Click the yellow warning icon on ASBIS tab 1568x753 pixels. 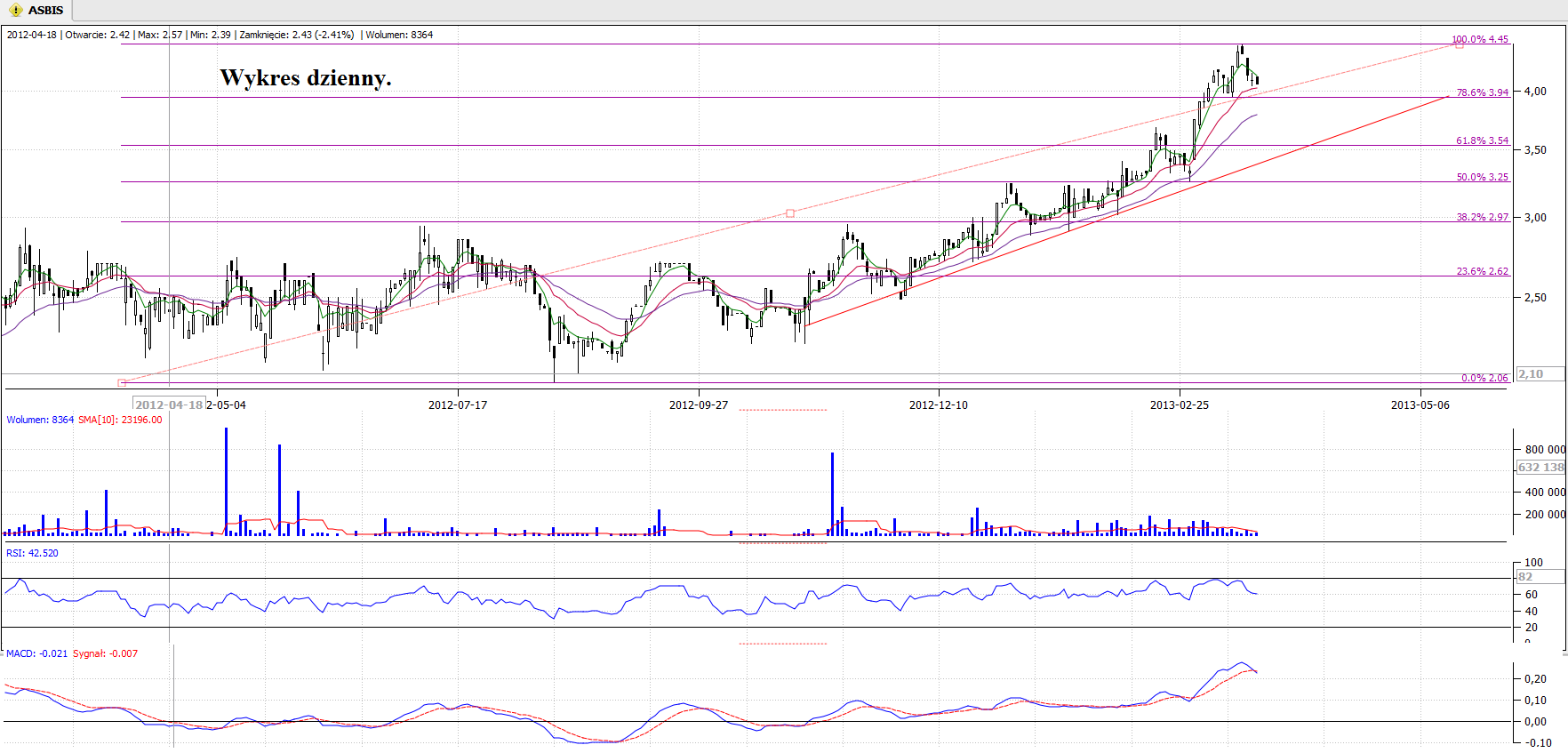pos(15,11)
